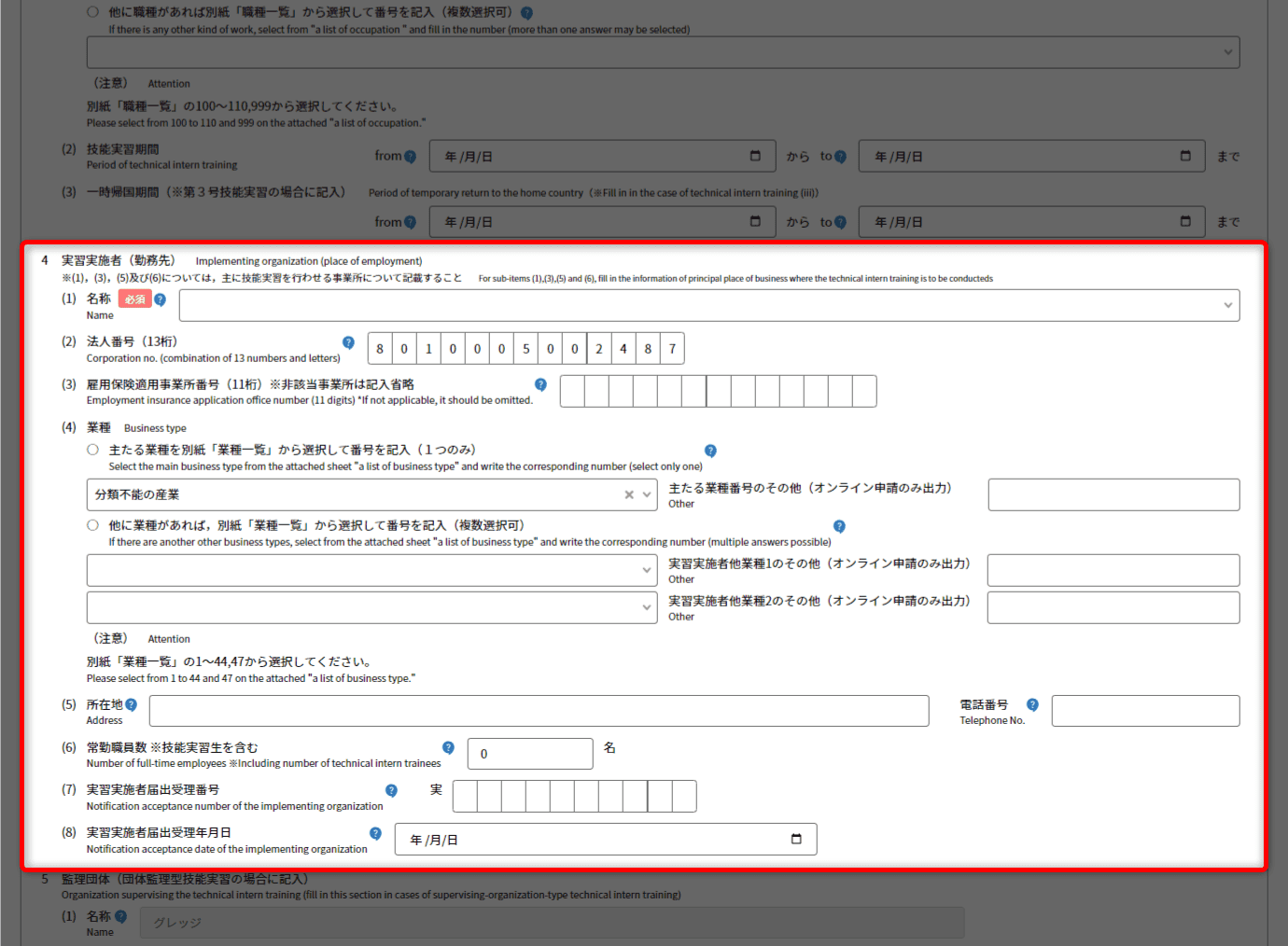Open the second other business type dropdown
This screenshot has width=1288, height=946.
[647, 607]
